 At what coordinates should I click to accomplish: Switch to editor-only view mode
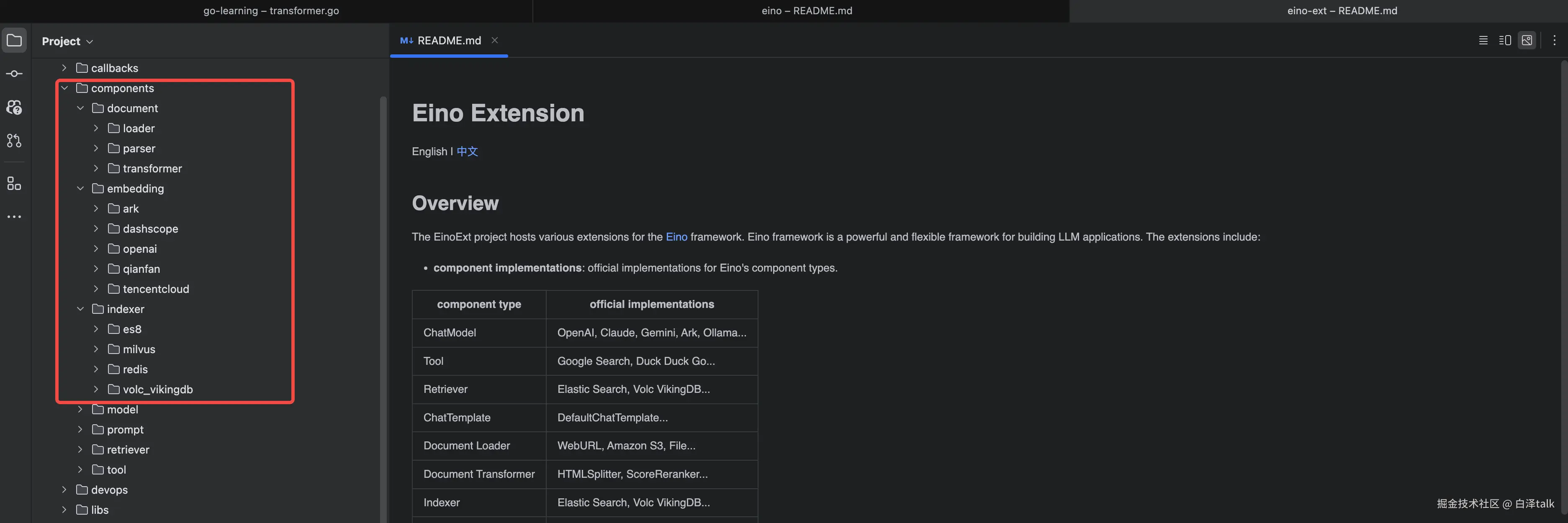click(1483, 40)
